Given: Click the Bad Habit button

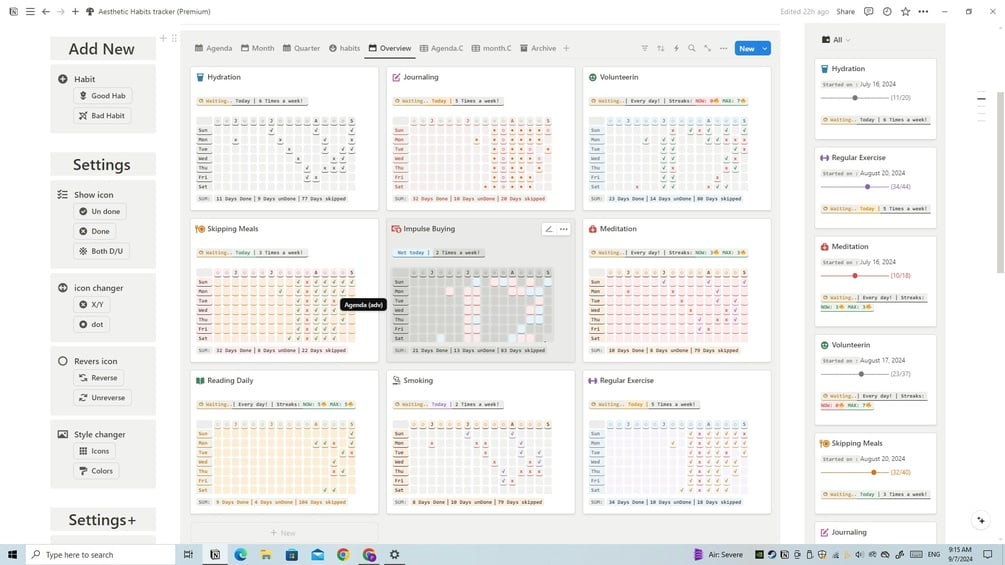Looking at the screenshot, I should 102,115.
